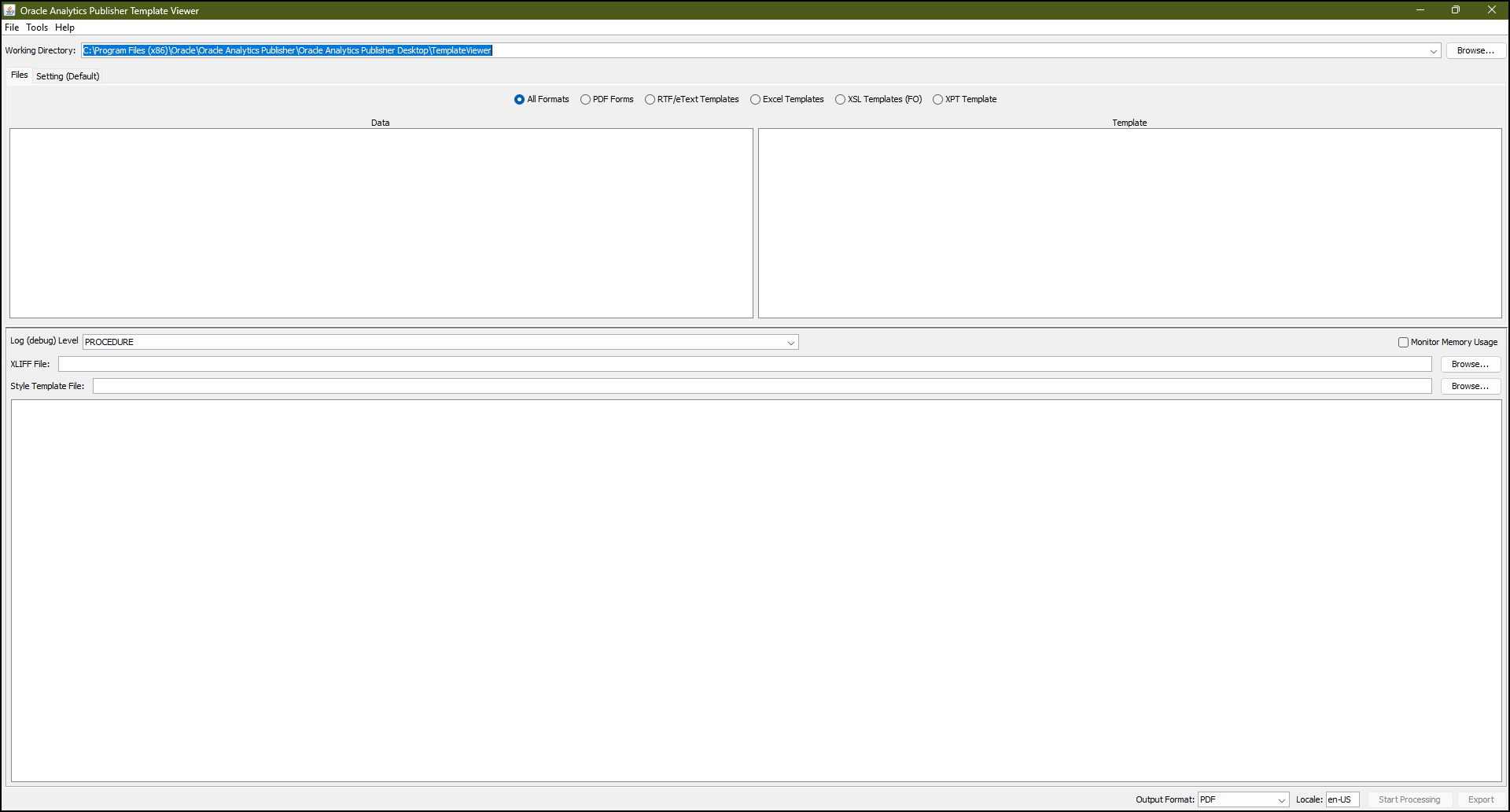Image resolution: width=1510 pixels, height=812 pixels.
Task: Click inside the log output area
Action: click(757, 590)
